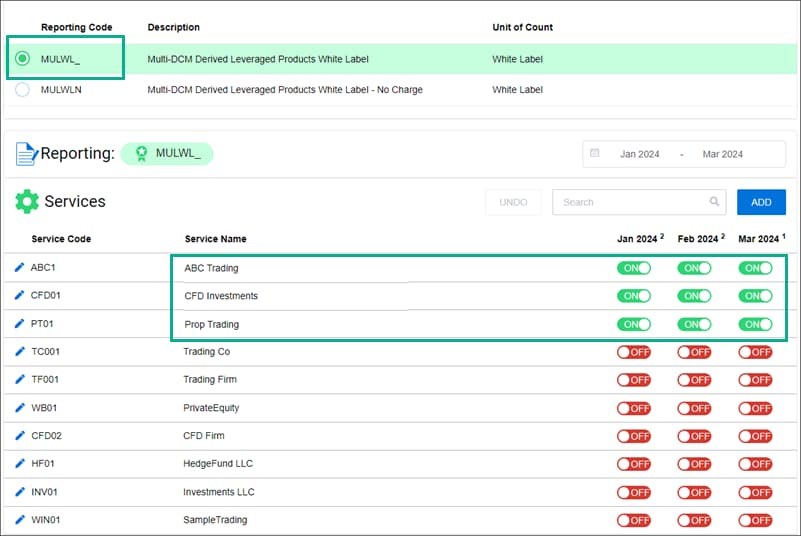This screenshot has height=536, width=801.
Task: Open the Jan 2024 start date picker
Action: [x=640, y=154]
